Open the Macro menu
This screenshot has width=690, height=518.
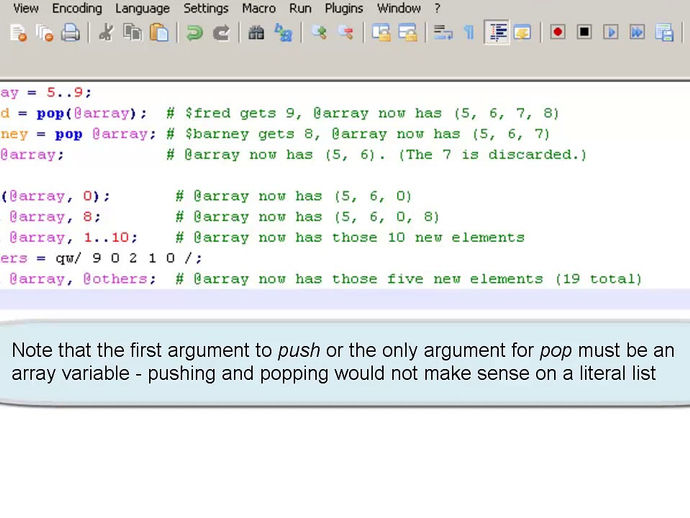(x=259, y=8)
